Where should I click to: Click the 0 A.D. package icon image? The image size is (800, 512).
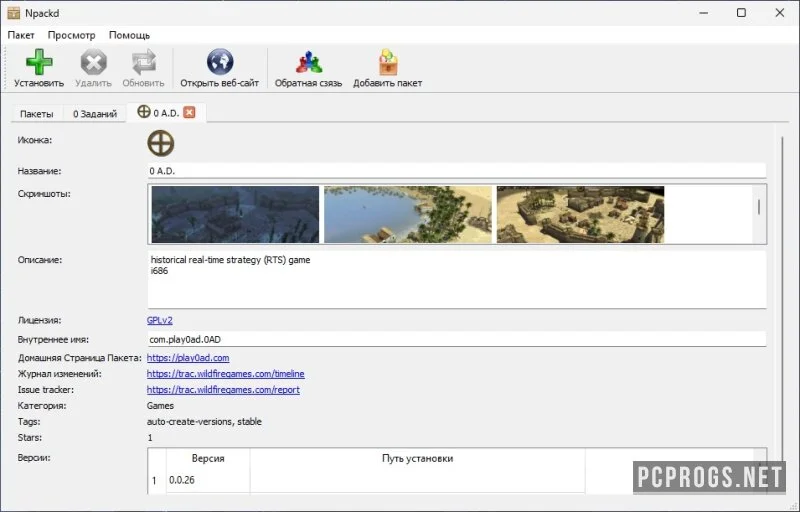pyautogui.click(x=161, y=143)
